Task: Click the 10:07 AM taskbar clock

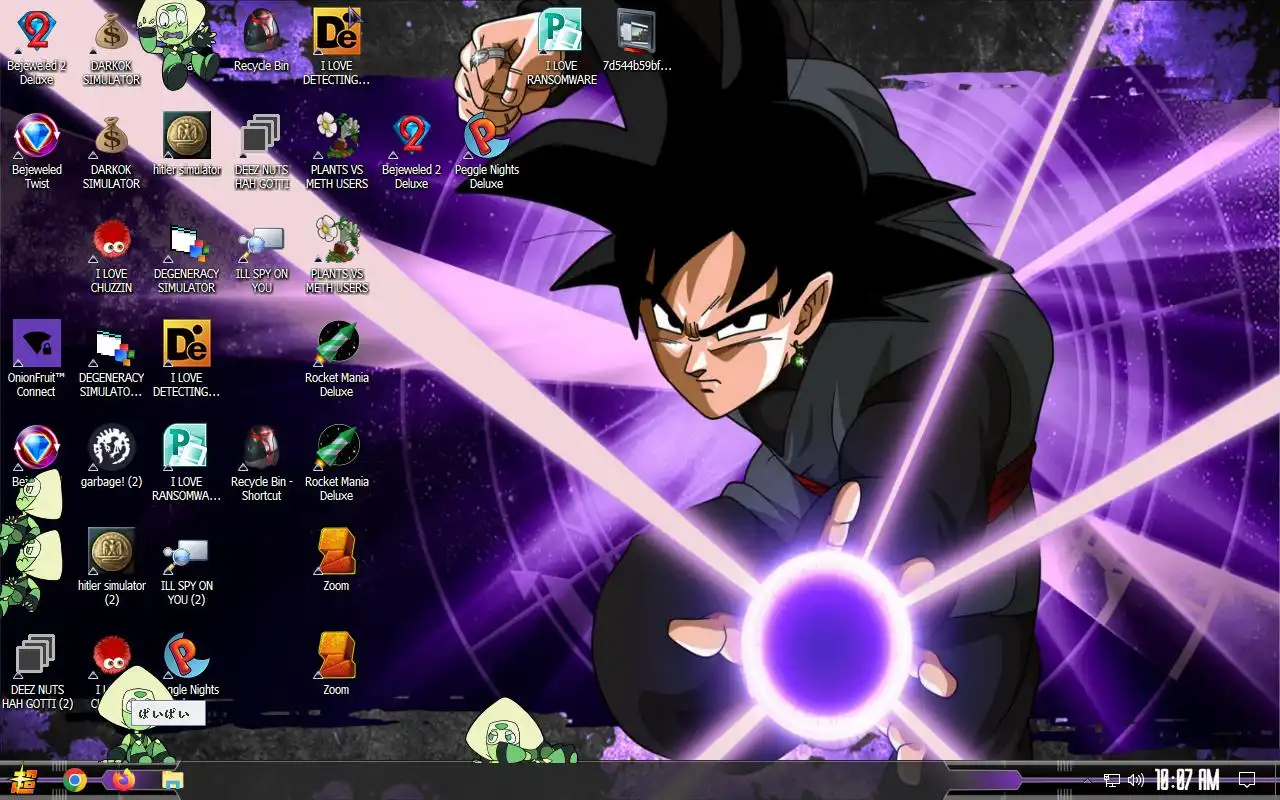Action: tap(1187, 780)
